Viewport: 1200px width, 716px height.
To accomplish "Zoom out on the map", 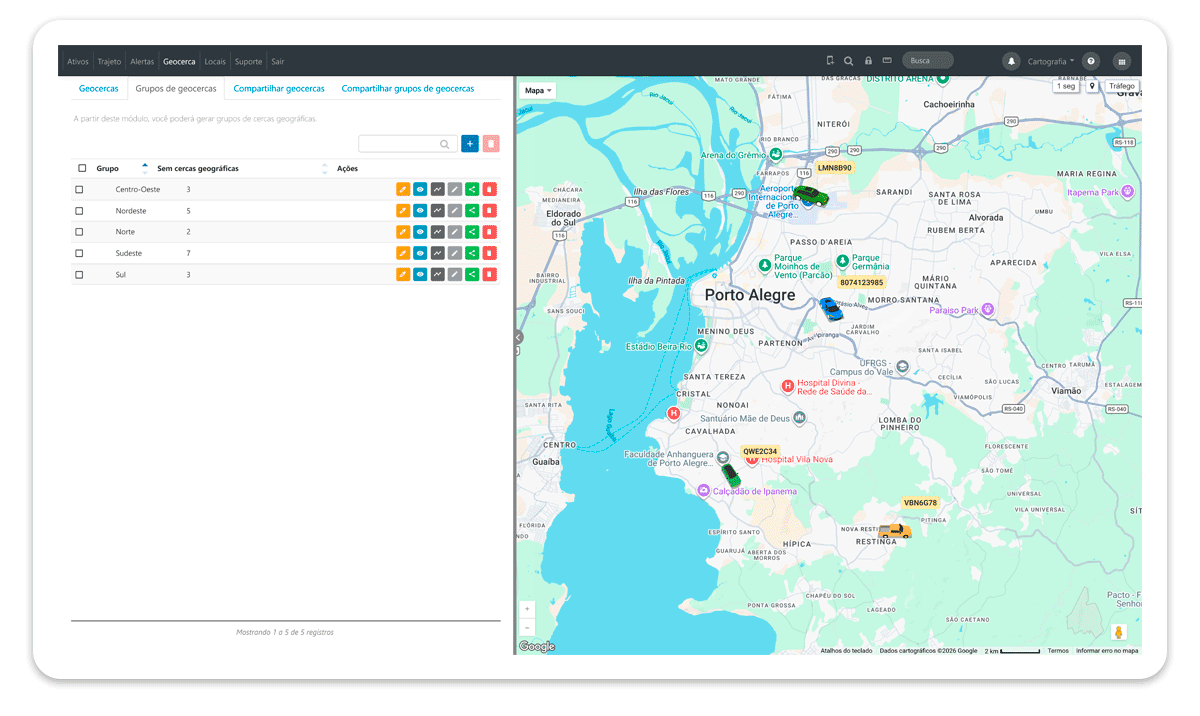I will (528, 627).
